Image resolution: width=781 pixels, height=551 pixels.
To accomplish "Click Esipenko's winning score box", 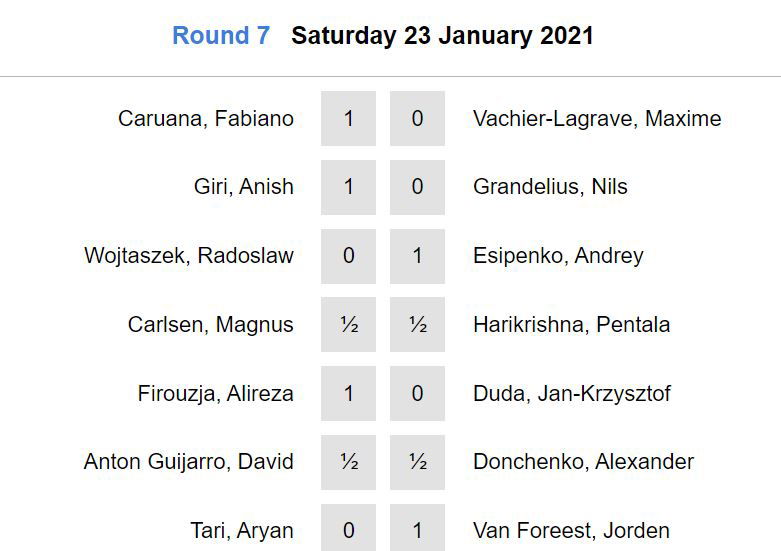I will [417, 256].
